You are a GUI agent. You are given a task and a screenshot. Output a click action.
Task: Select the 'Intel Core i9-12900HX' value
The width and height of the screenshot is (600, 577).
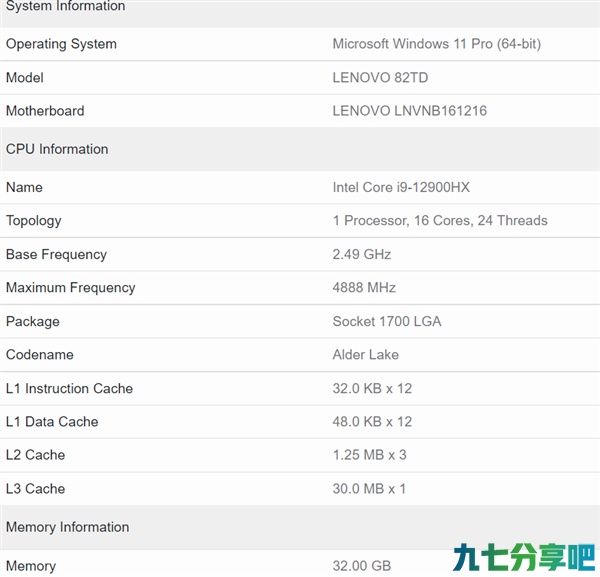click(401, 187)
